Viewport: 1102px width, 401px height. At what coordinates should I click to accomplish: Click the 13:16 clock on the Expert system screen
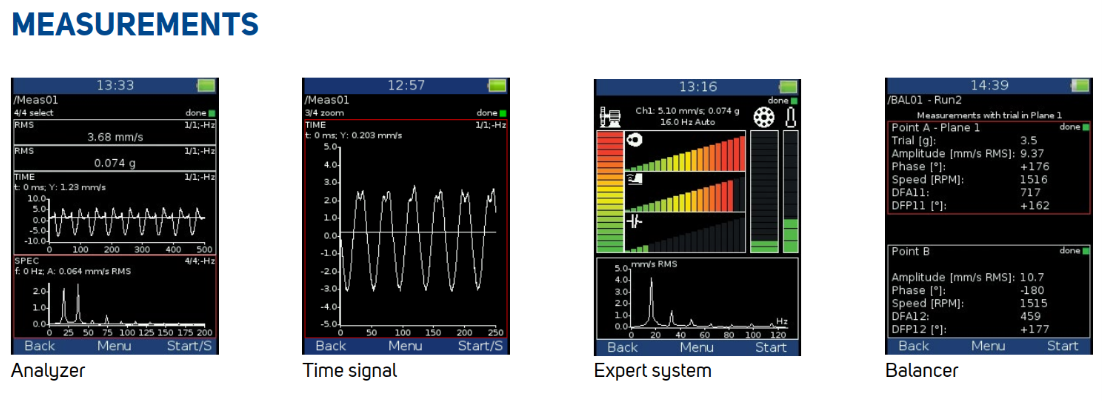pyautogui.click(x=697, y=87)
